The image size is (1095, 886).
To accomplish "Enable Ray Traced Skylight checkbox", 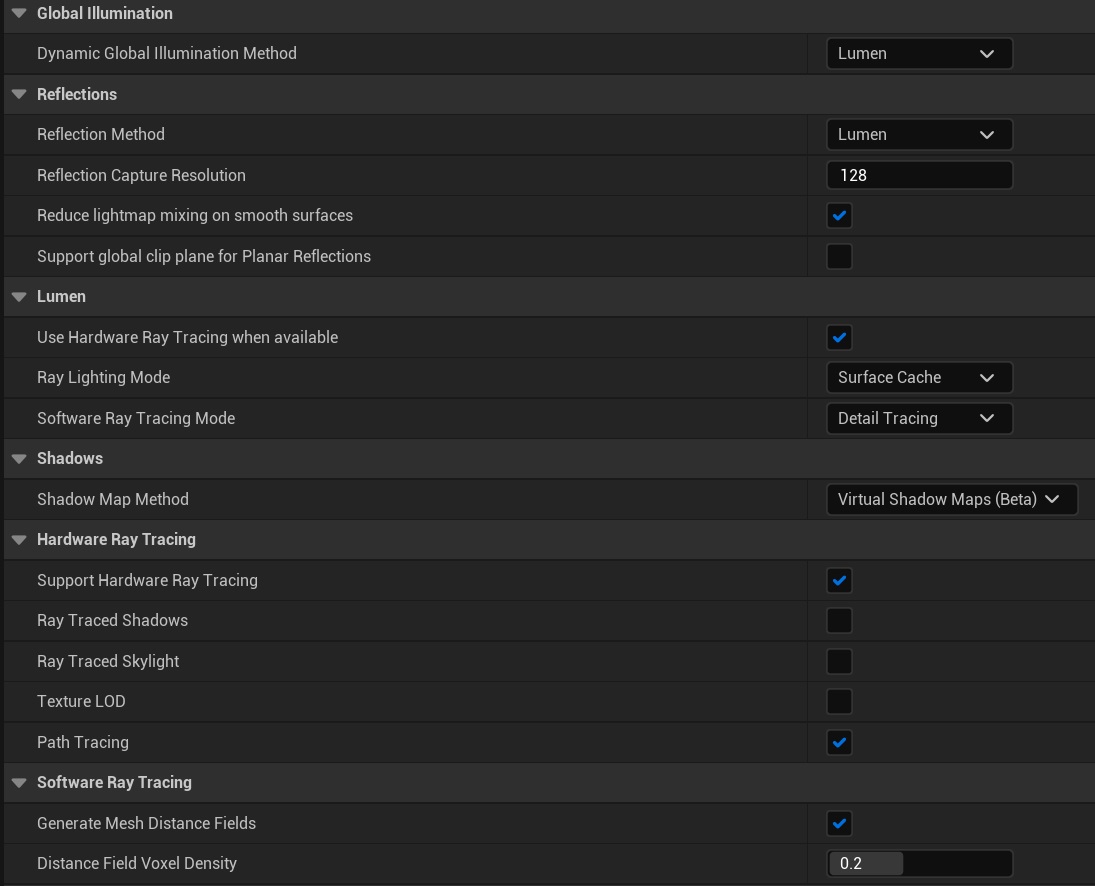I will [839, 661].
